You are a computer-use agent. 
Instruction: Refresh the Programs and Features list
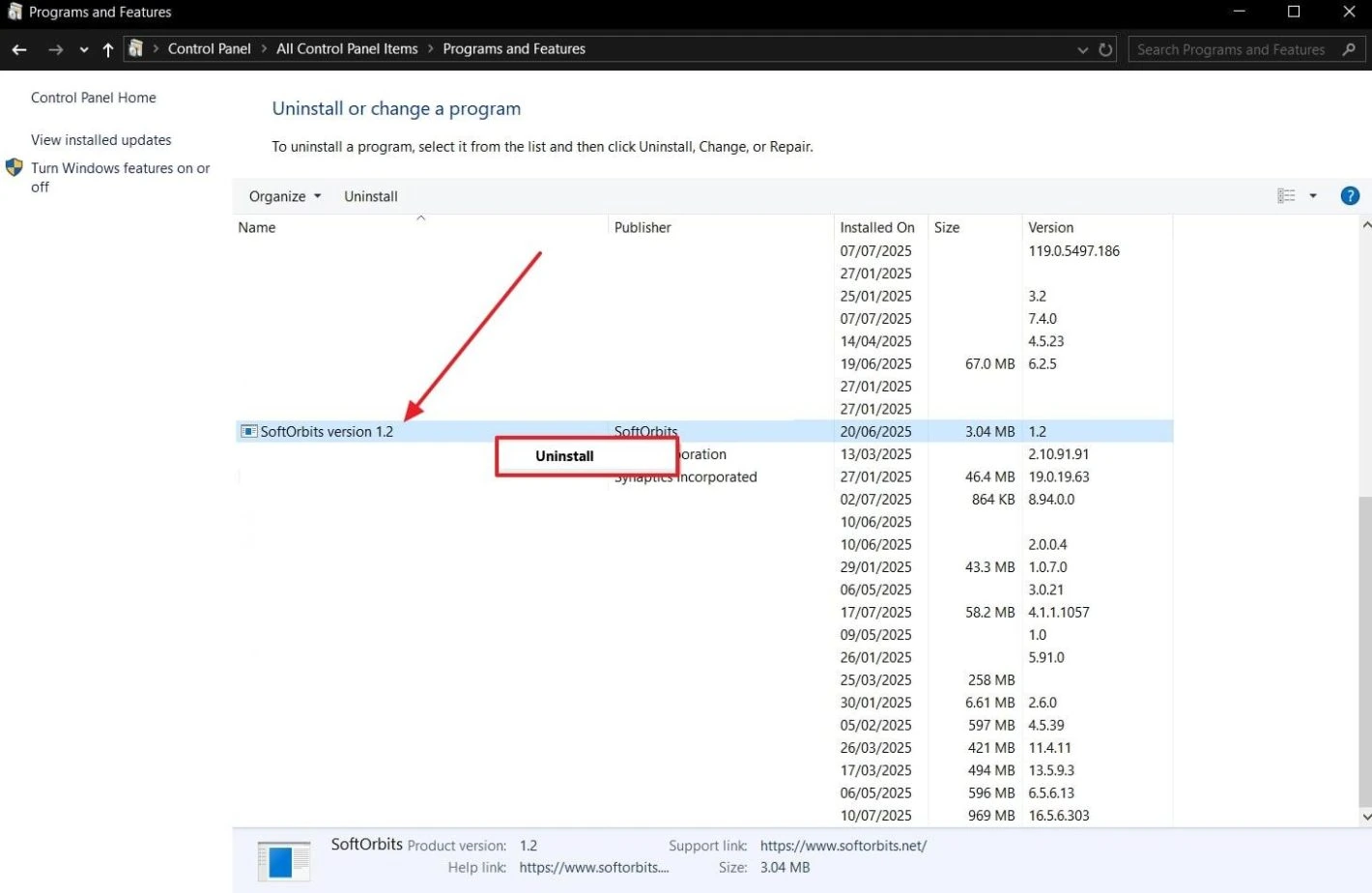point(1105,49)
